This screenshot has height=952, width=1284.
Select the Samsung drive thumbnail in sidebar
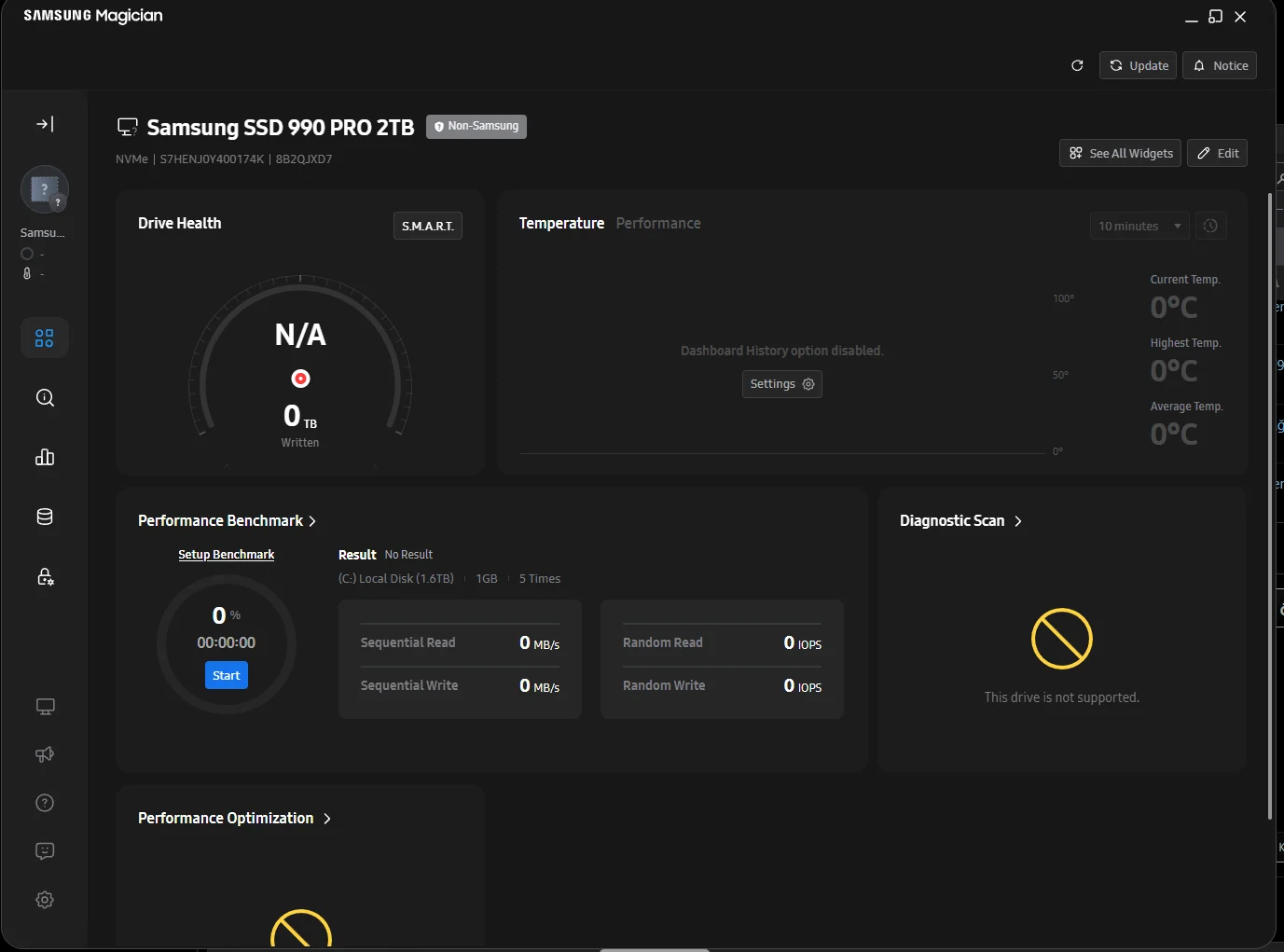(44, 190)
